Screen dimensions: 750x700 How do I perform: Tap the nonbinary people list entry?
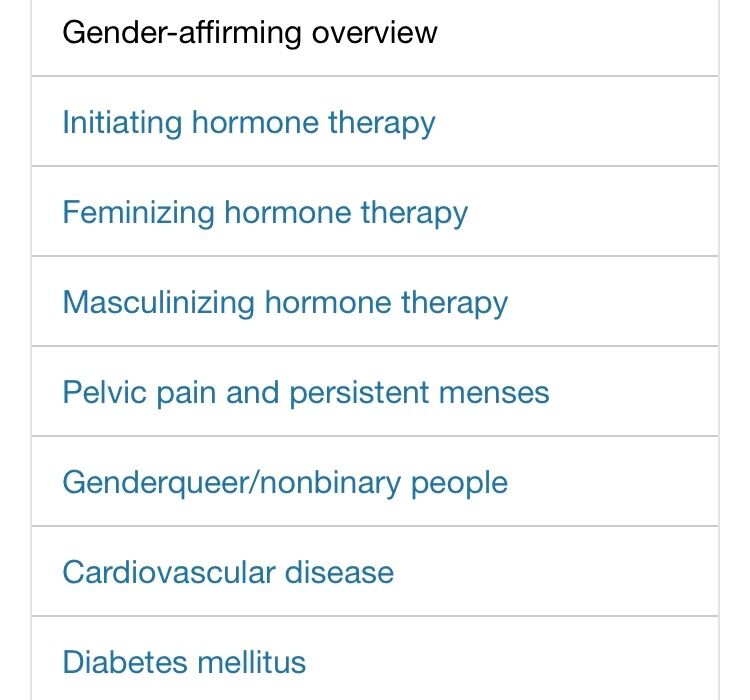coord(375,481)
